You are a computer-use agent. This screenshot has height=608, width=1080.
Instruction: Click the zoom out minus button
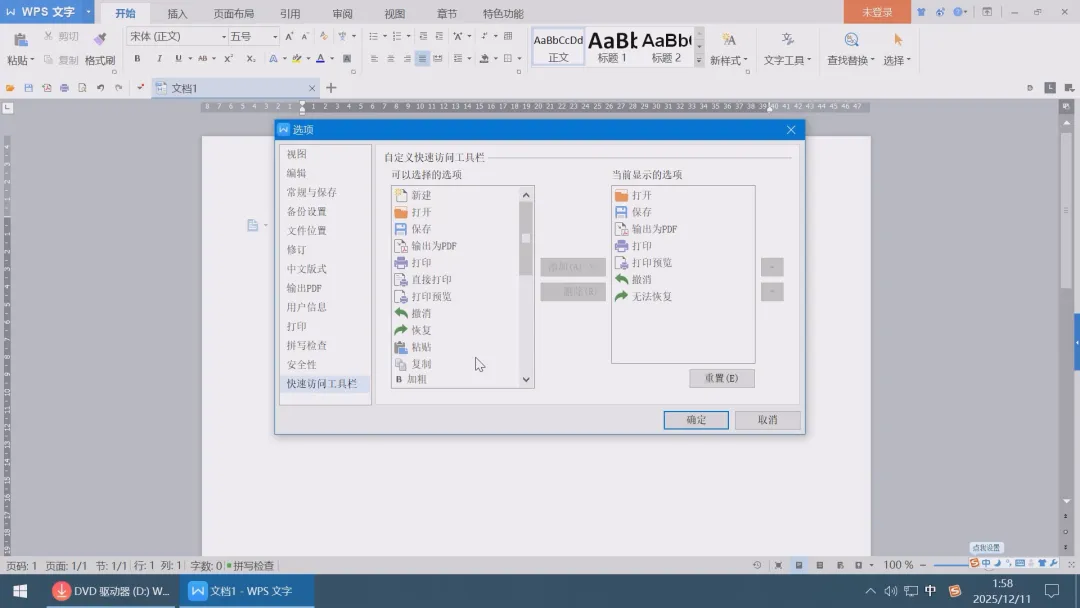click(923, 565)
